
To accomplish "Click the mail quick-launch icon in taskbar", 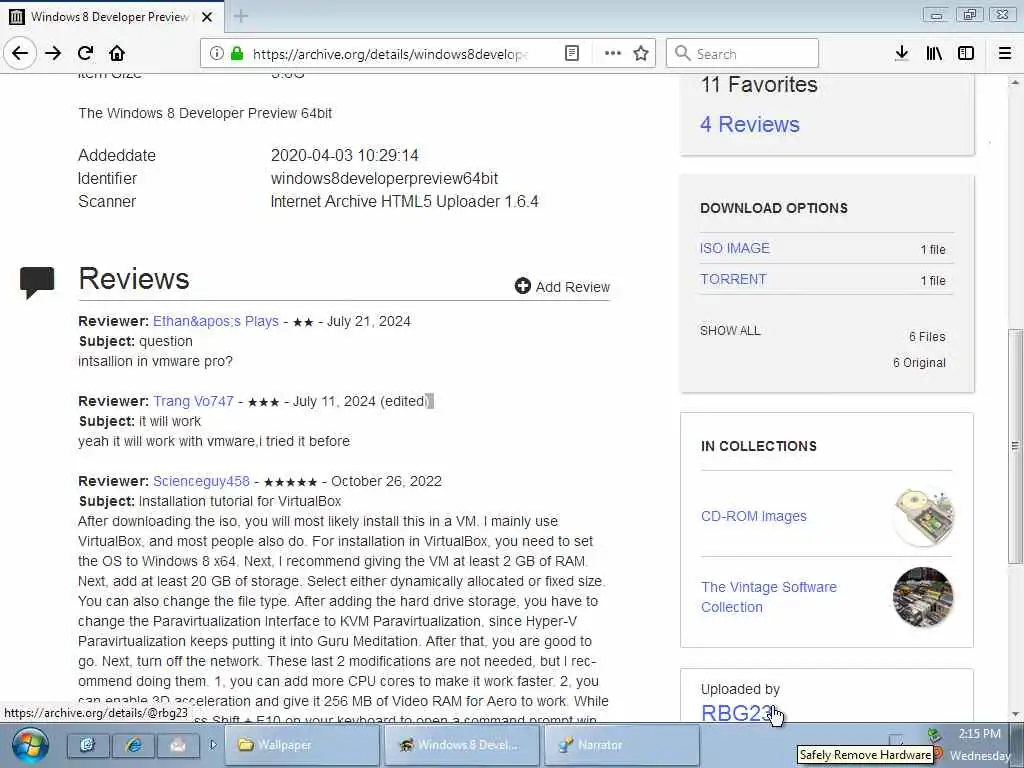I will [177, 745].
